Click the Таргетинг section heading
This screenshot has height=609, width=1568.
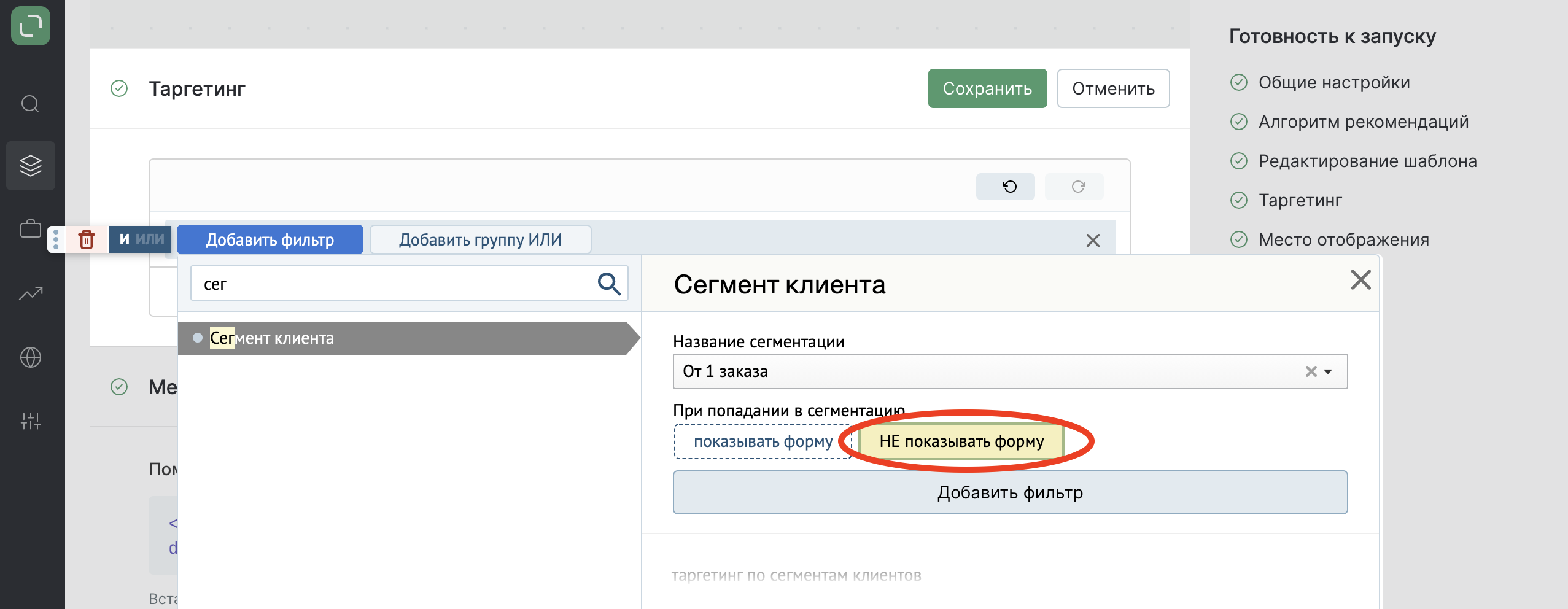[x=197, y=88]
